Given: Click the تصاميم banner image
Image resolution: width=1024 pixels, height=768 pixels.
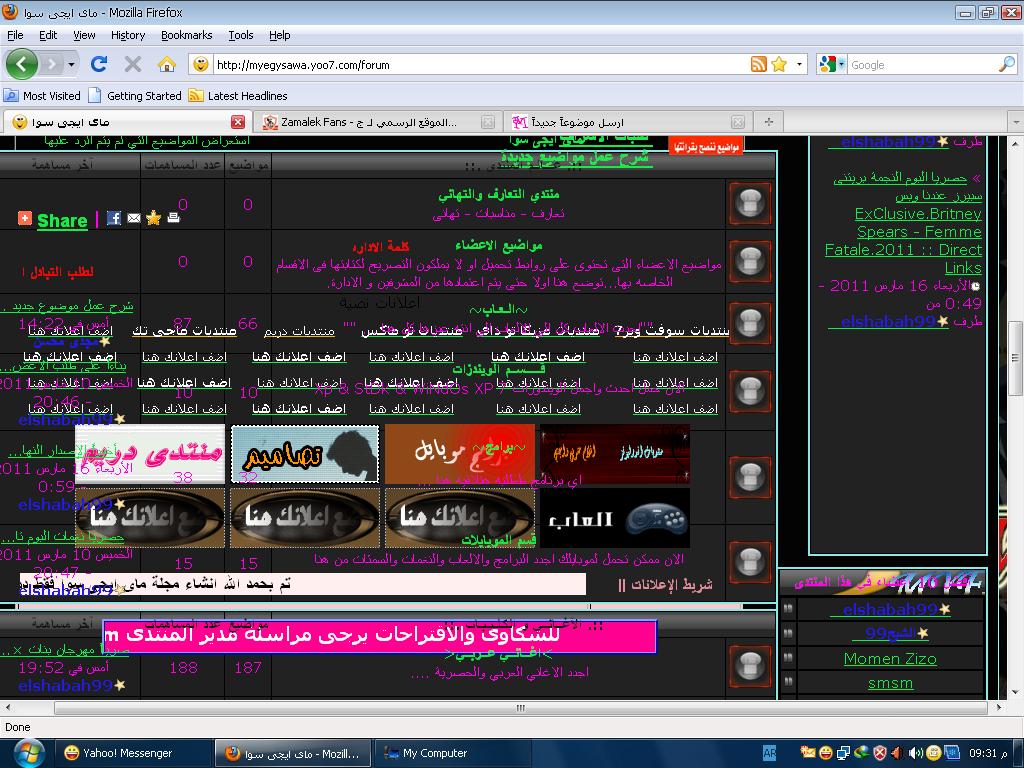Looking at the screenshot, I should pos(305,454).
